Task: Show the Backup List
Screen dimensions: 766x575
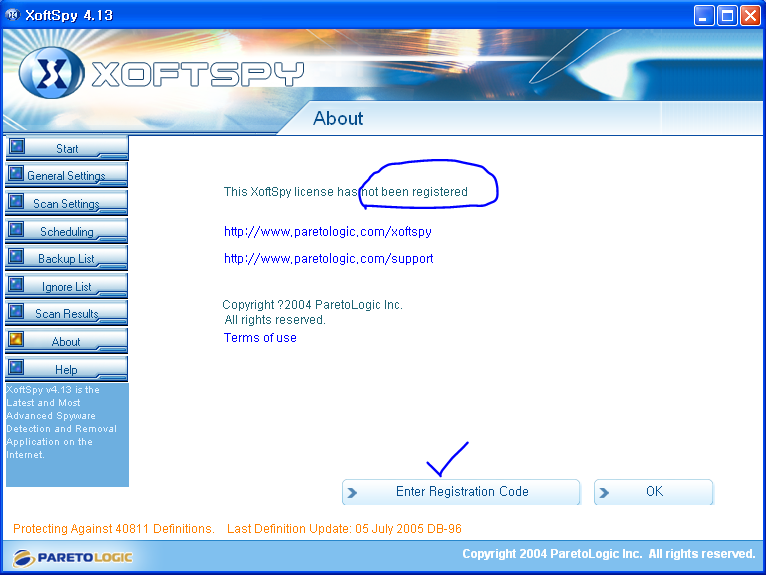Action: click(x=66, y=258)
